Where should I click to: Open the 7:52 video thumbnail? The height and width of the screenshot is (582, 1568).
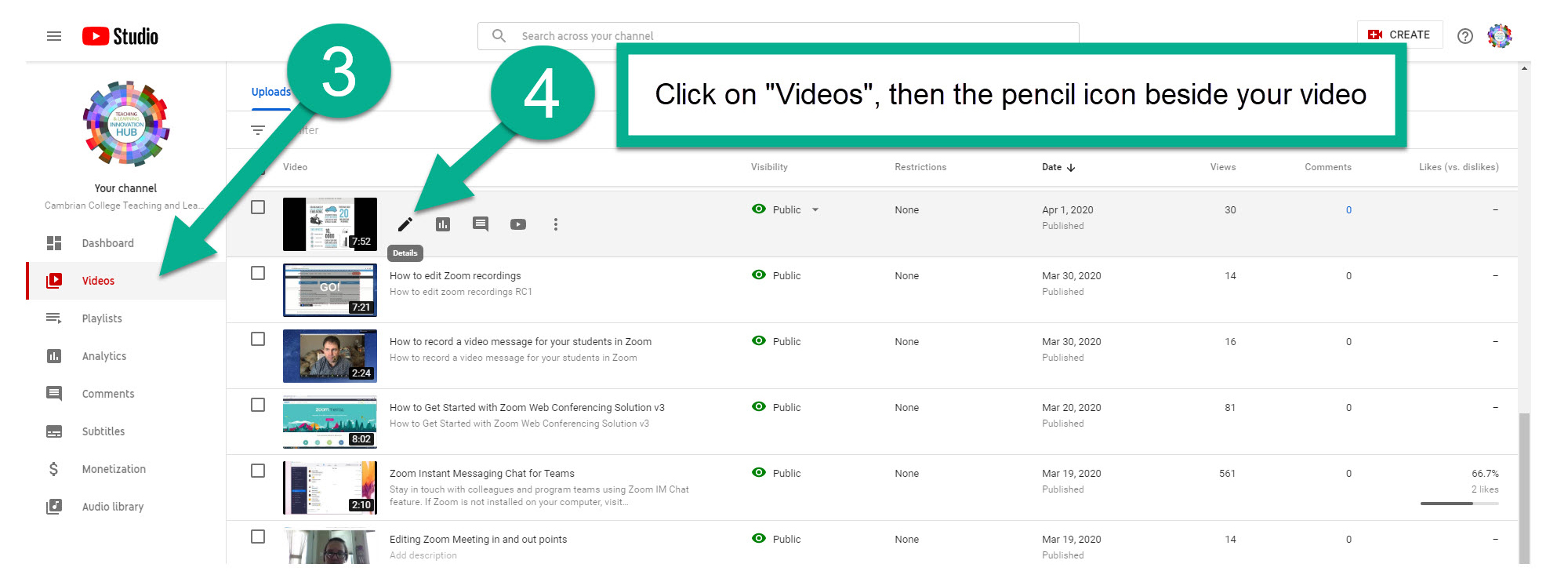[x=330, y=224]
